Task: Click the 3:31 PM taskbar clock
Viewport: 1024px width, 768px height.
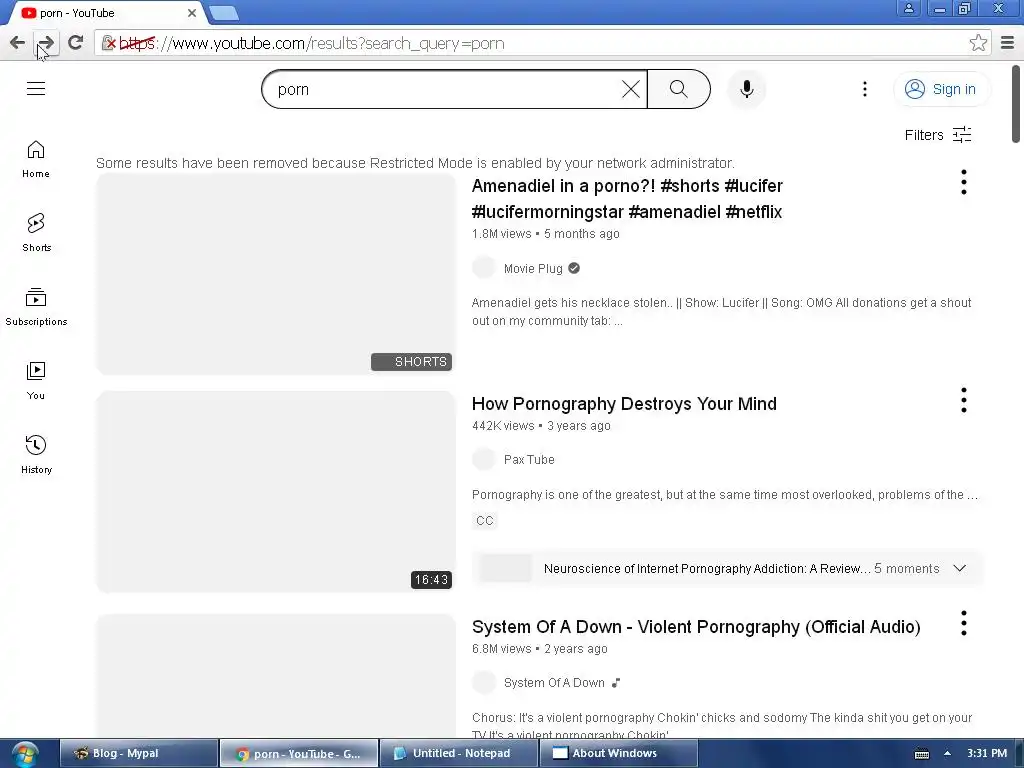Action: click(x=987, y=753)
